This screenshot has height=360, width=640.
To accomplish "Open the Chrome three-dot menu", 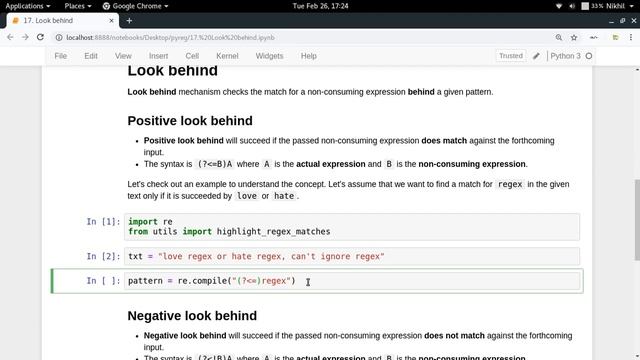I will (x=631, y=37).
